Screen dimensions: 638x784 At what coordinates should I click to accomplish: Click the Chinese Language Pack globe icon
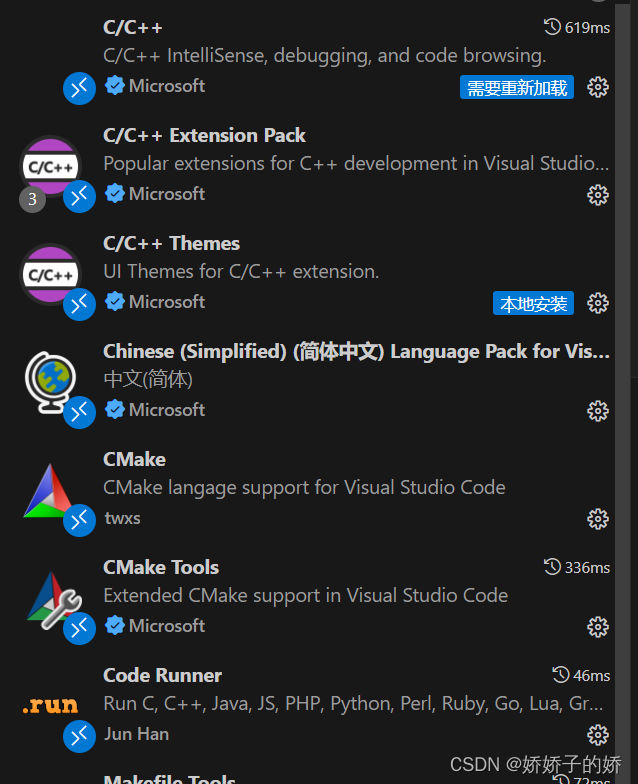click(x=50, y=381)
